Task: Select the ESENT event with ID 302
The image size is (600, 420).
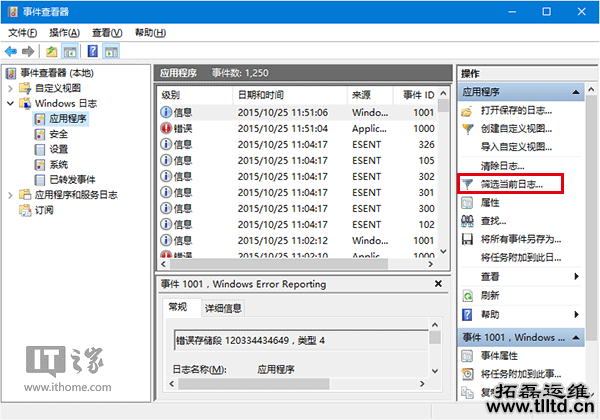Action: [x=297, y=177]
